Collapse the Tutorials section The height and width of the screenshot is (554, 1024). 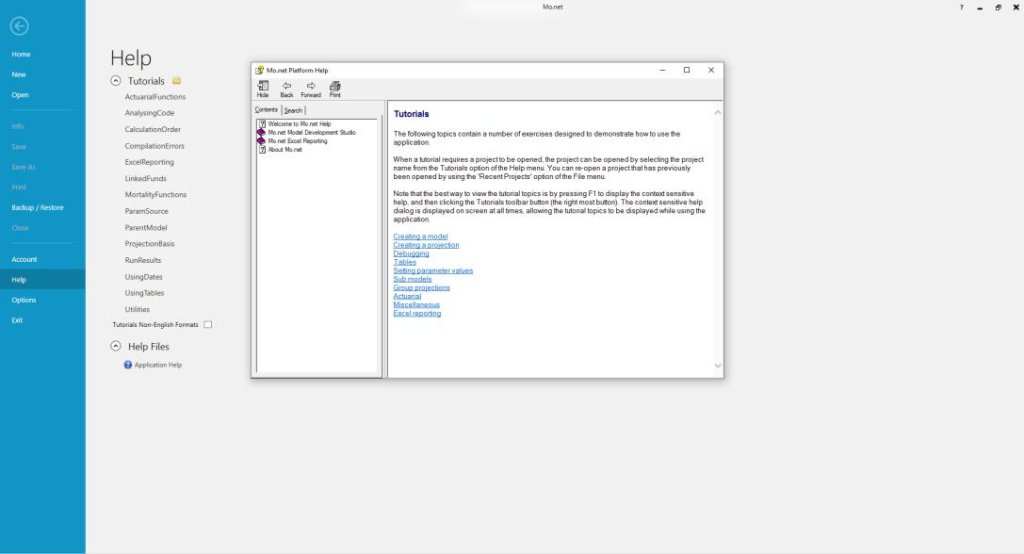[116, 81]
